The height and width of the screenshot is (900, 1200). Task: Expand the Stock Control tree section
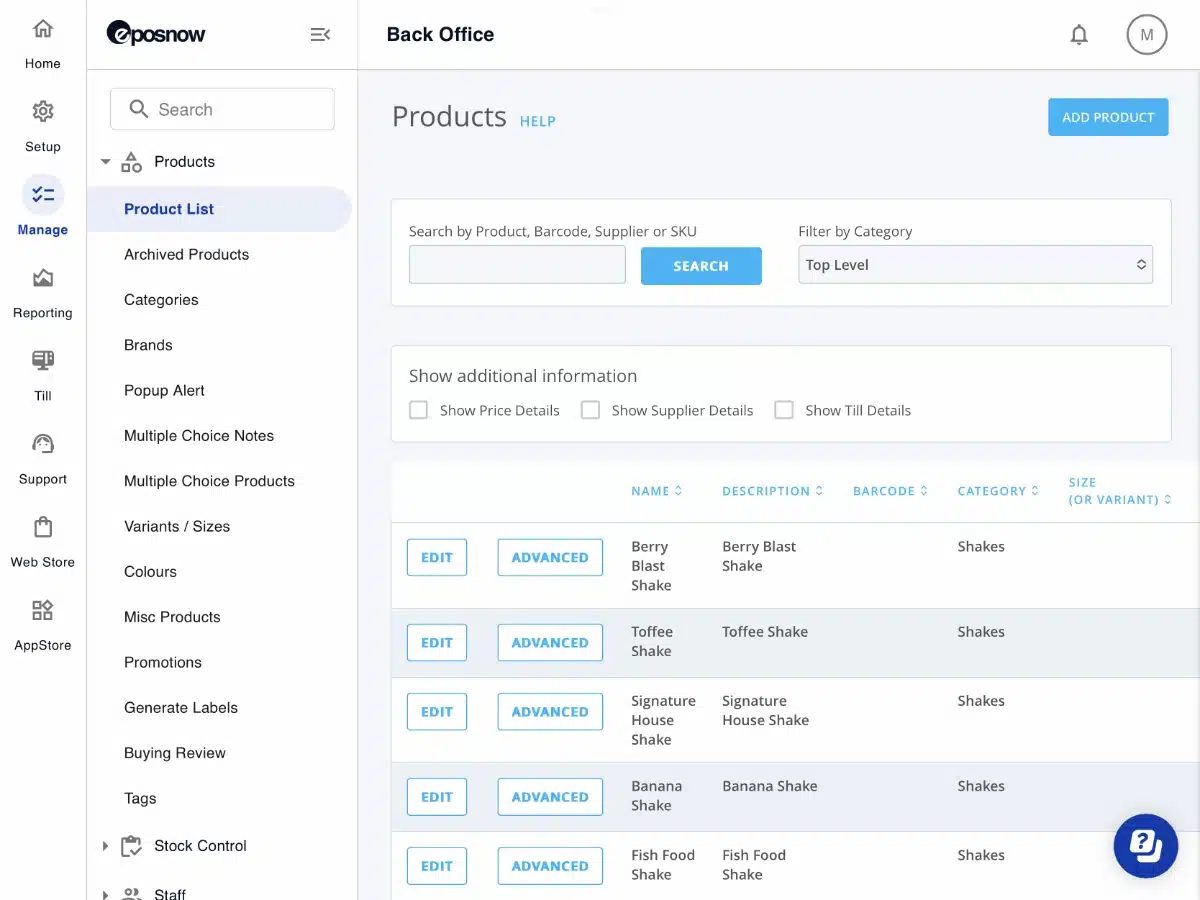pos(106,846)
